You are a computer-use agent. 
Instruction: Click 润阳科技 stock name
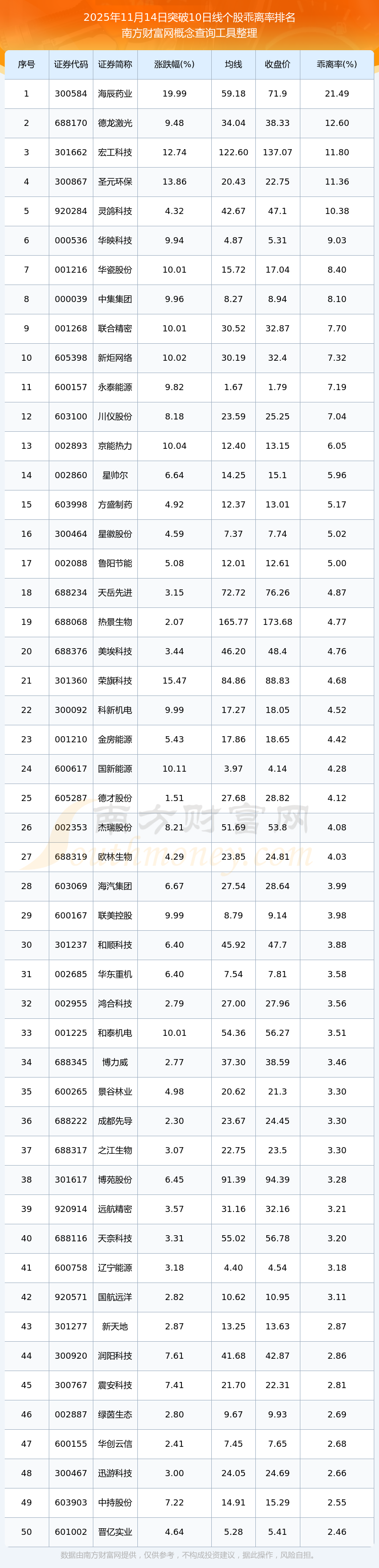coord(115,1355)
